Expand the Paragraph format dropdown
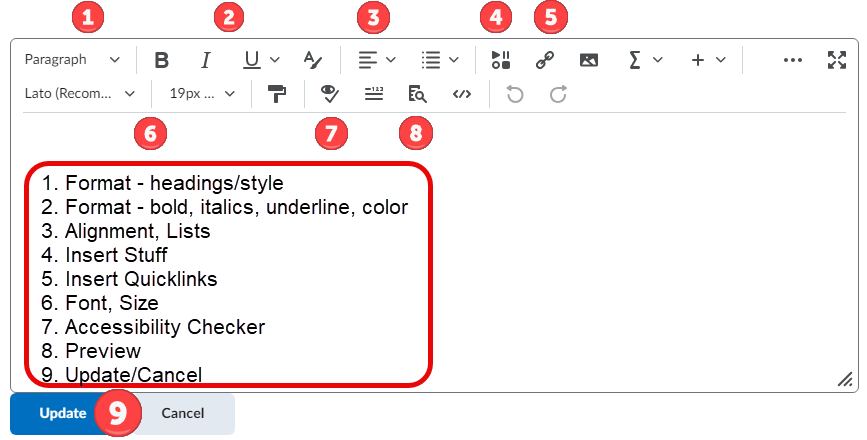This screenshot has width=867, height=440. pos(72,60)
